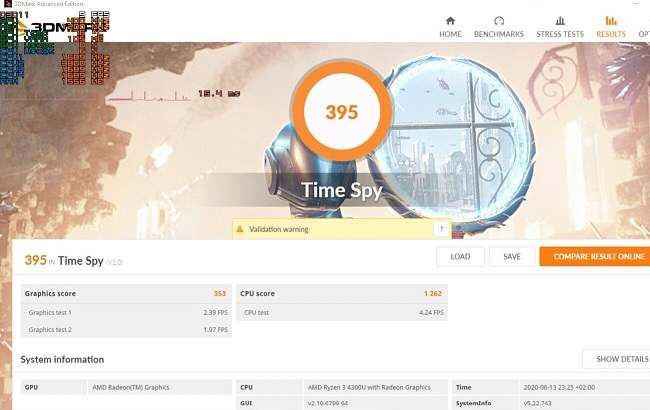This screenshot has width=650, height=410.
Task: Click the Graphics score header label
Action: pos(50,294)
